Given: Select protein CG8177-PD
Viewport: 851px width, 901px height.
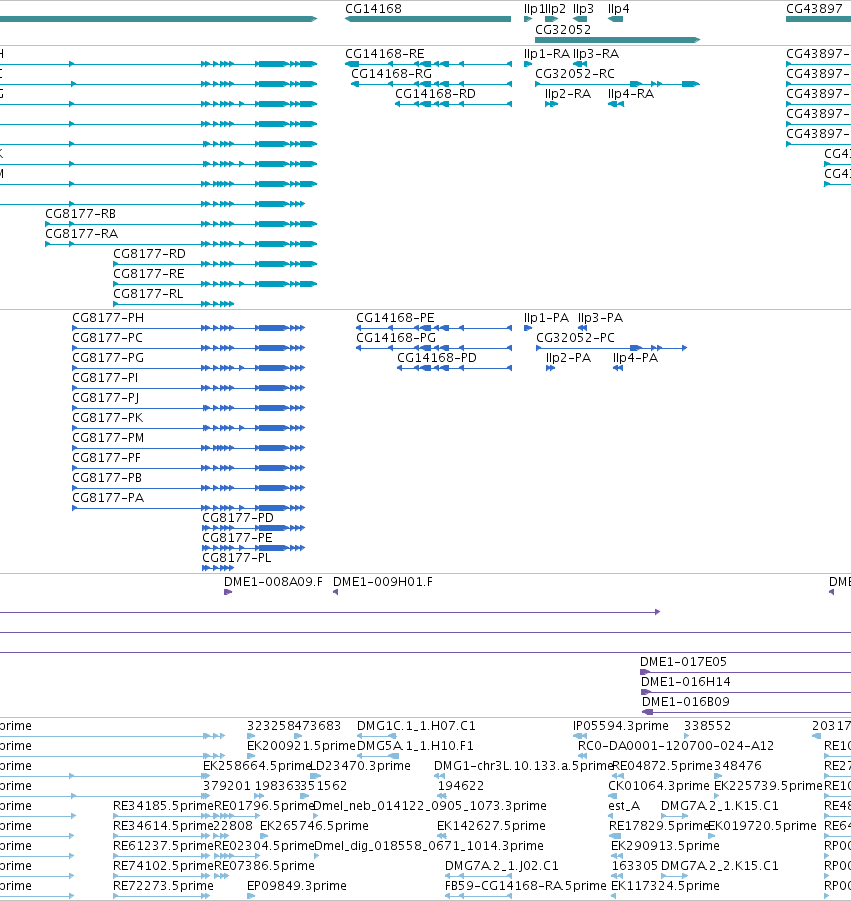Looking at the screenshot, I should click(238, 518).
